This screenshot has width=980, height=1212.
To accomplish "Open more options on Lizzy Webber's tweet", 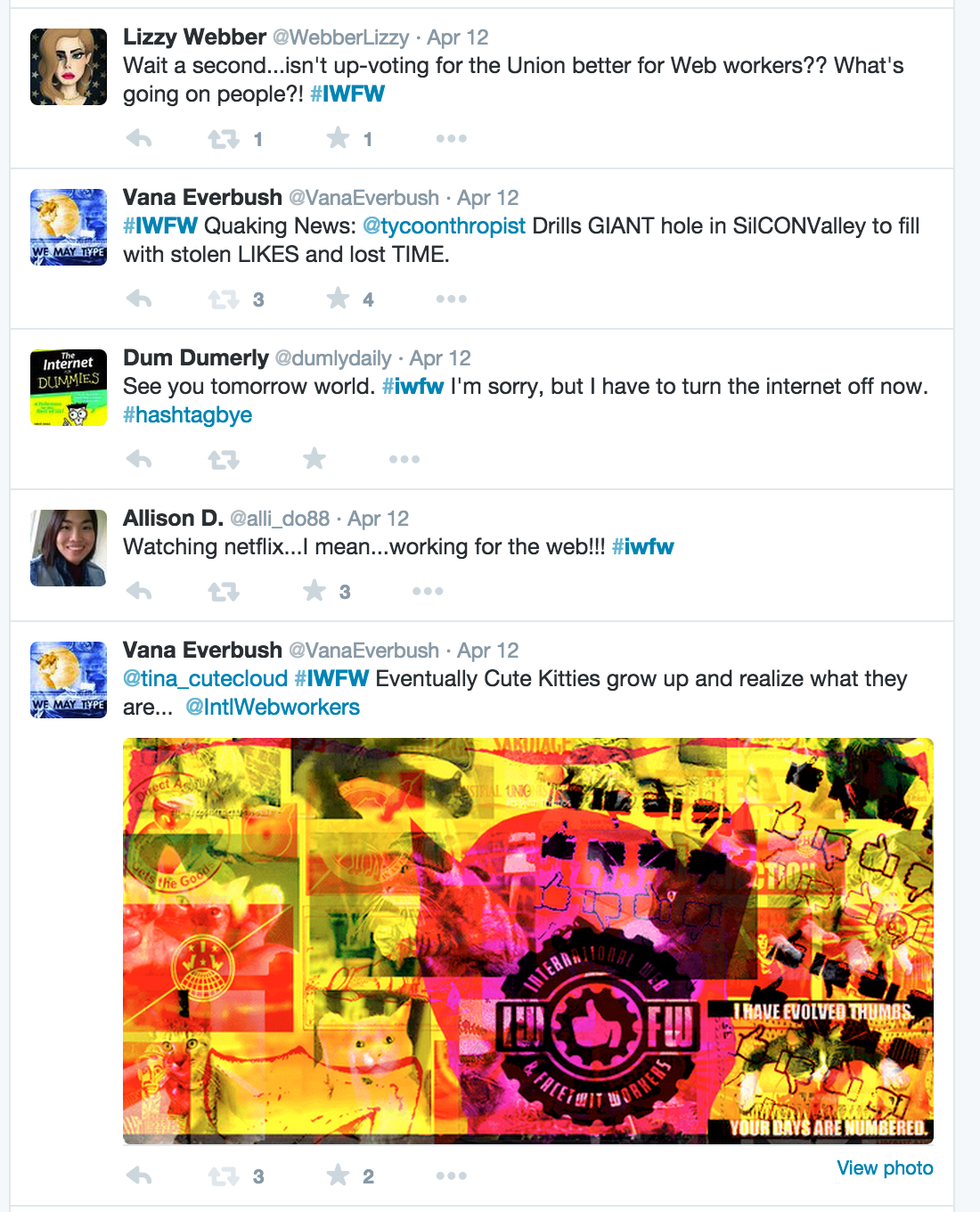I will coord(452,138).
